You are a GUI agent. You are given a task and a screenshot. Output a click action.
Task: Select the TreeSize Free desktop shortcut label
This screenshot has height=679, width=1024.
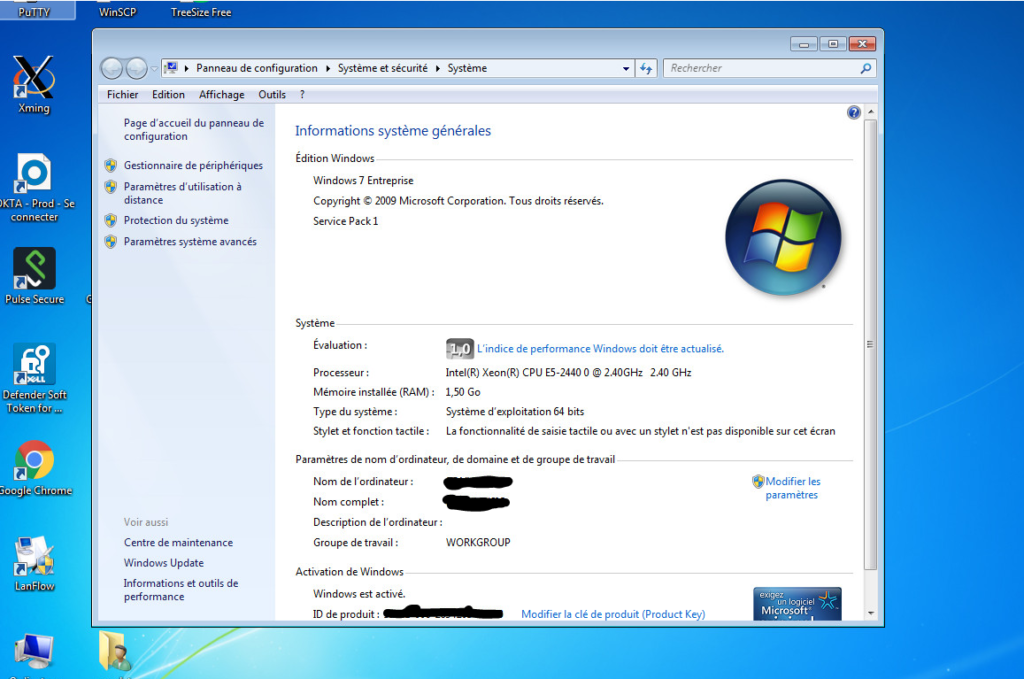coord(201,12)
